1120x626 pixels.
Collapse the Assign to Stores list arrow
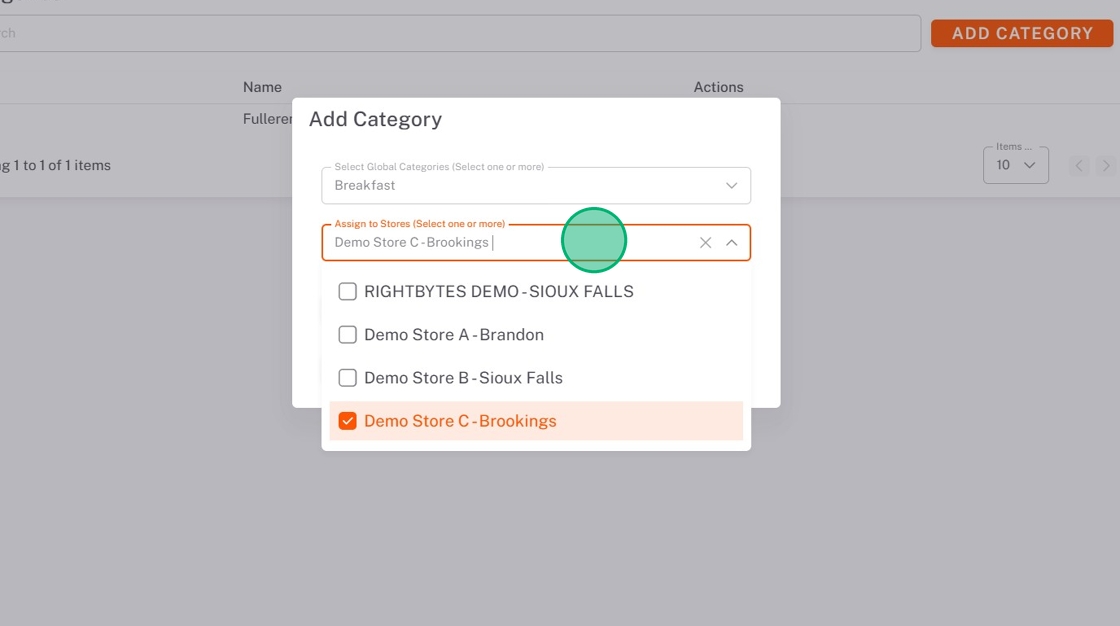click(x=732, y=243)
